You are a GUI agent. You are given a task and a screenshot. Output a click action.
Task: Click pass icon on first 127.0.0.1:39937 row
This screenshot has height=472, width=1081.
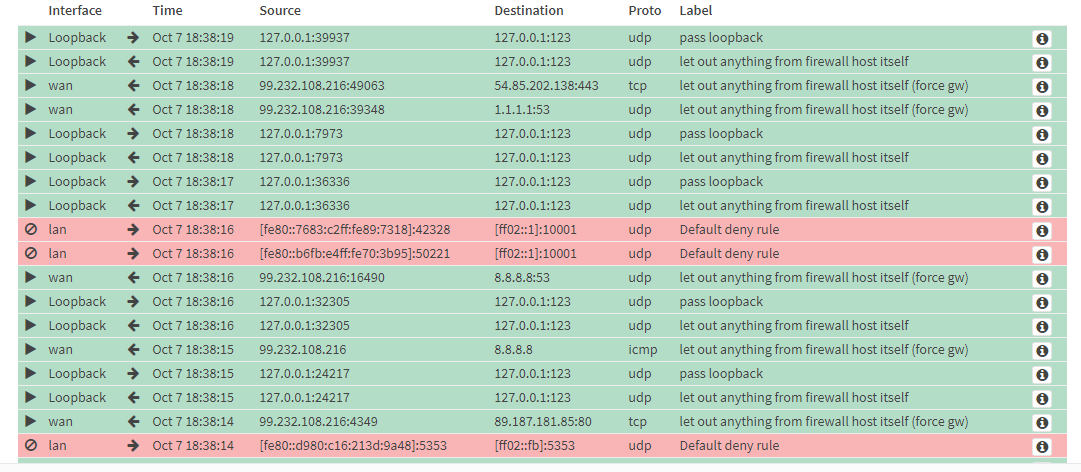click(x=30, y=37)
